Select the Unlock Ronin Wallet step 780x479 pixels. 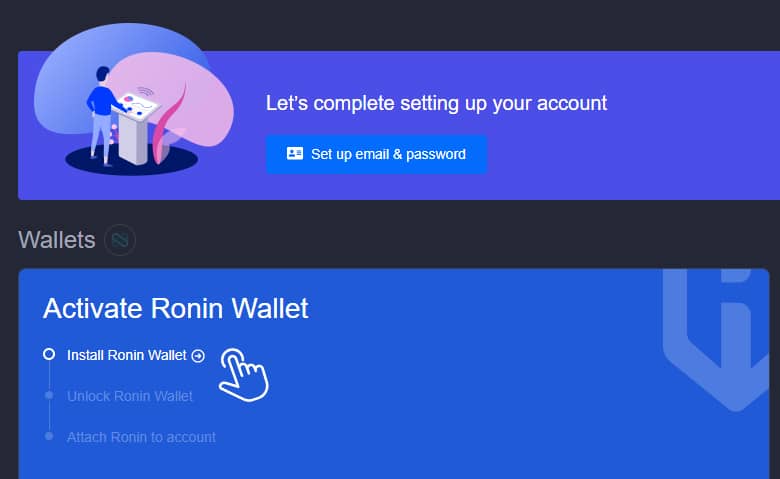point(129,396)
